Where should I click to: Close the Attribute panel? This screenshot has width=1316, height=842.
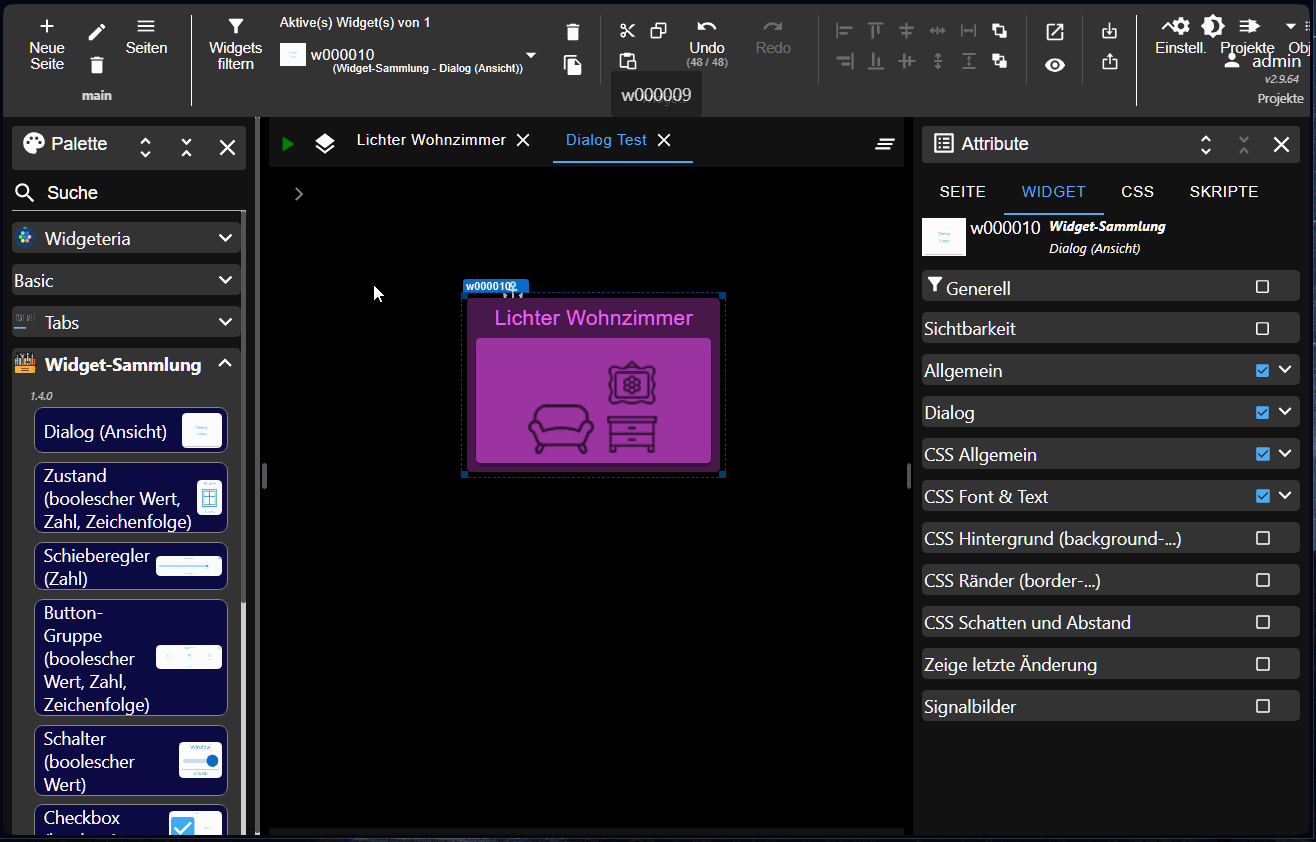coord(1281,145)
